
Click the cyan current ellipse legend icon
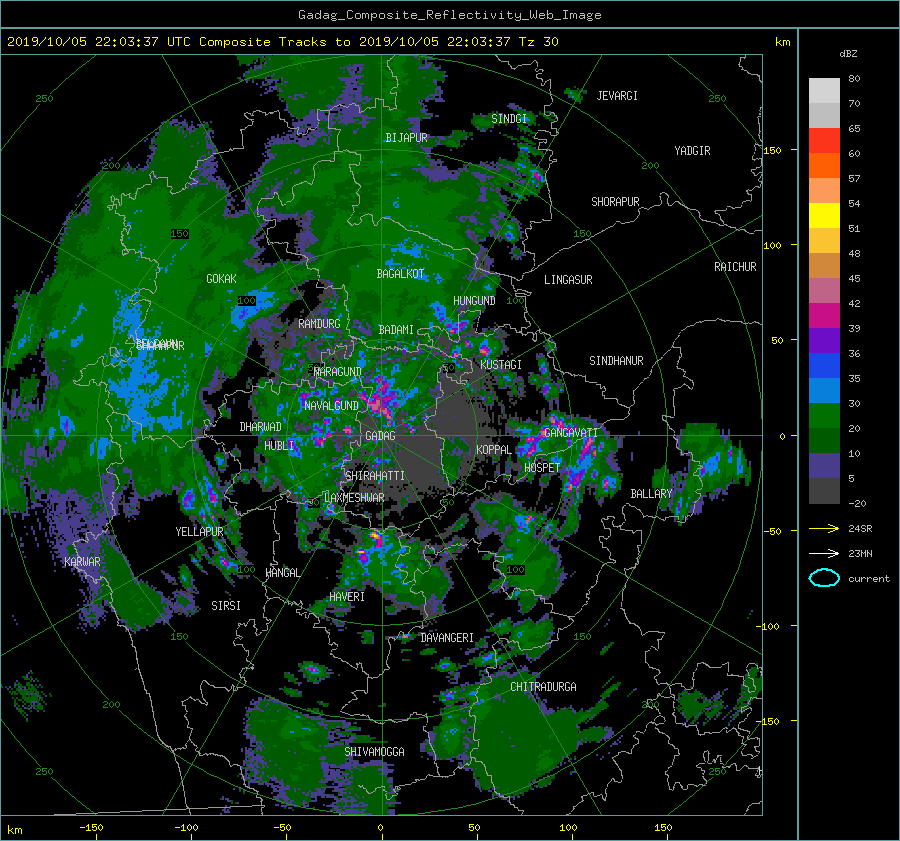[x=824, y=578]
